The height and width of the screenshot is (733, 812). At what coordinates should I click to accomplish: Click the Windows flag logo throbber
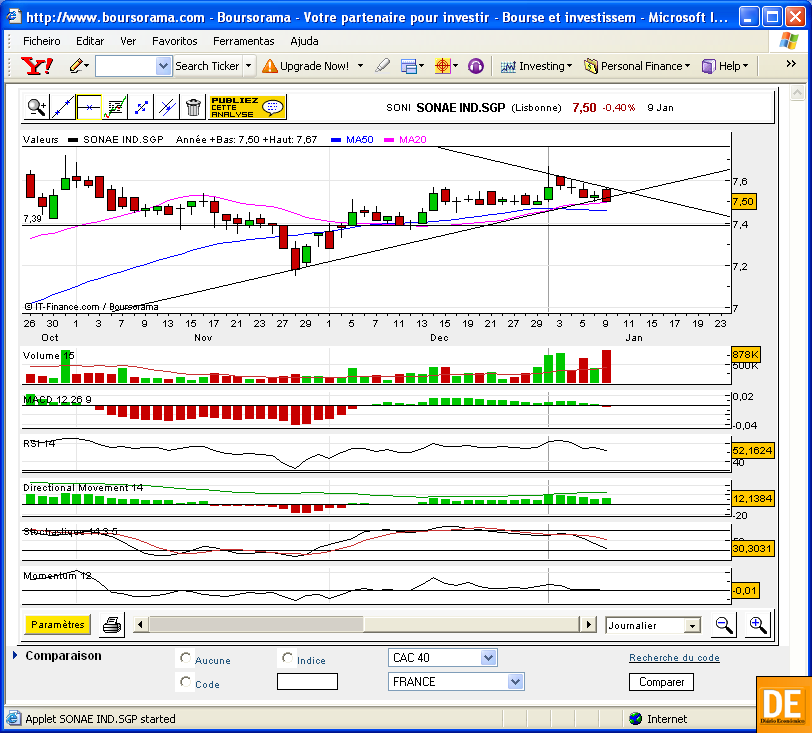click(789, 41)
